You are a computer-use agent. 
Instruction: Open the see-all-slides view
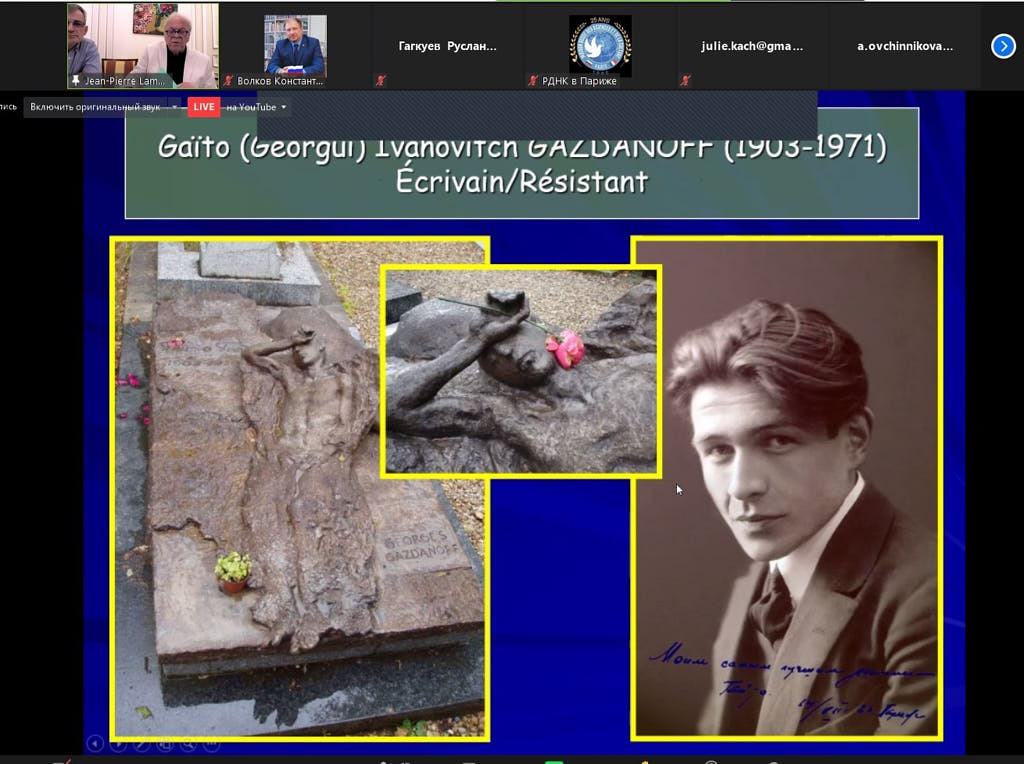pyautogui.click(x=165, y=743)
